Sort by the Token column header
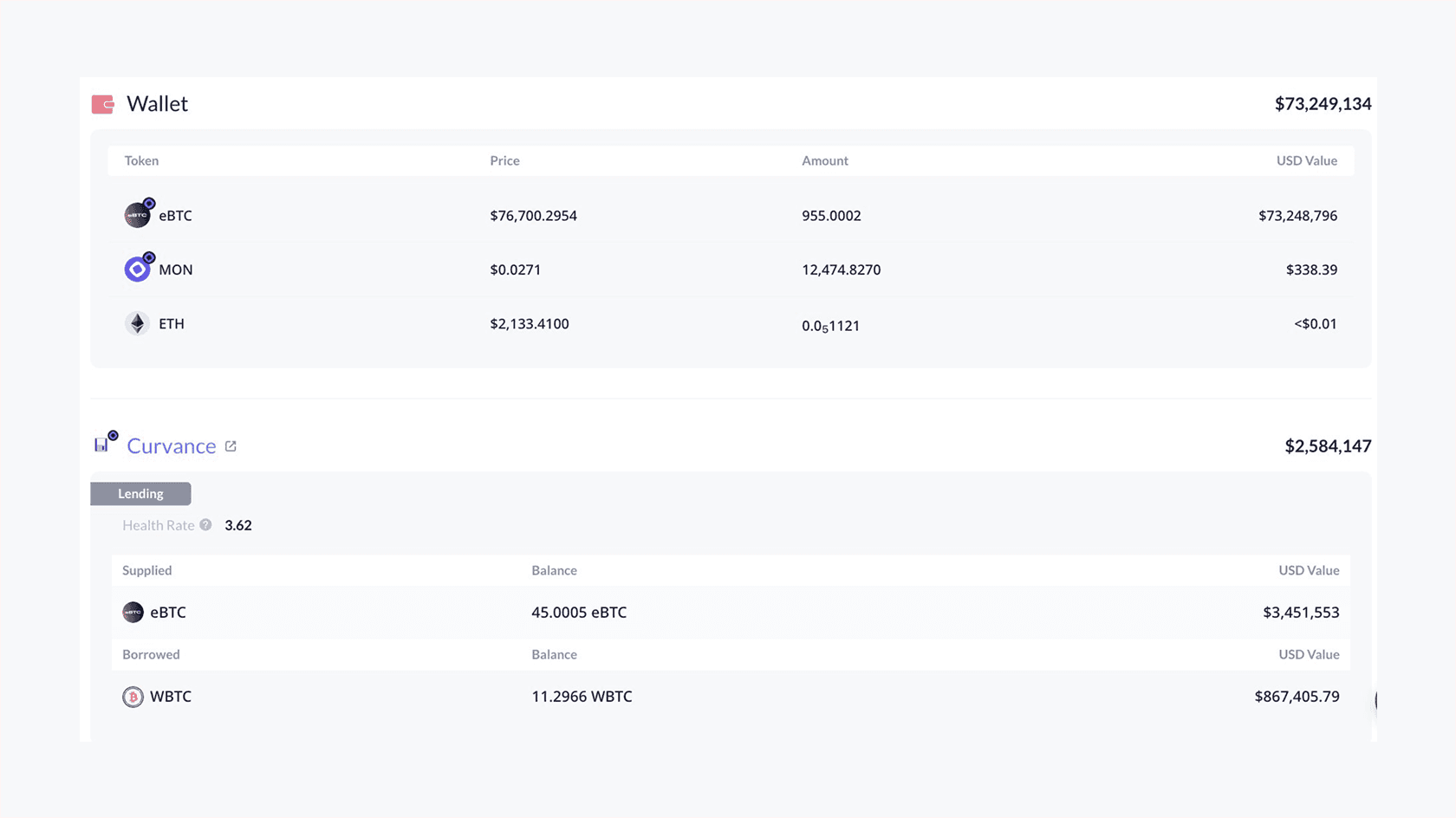Screen dimensions: 1456x818 click(x=141, y=161)
